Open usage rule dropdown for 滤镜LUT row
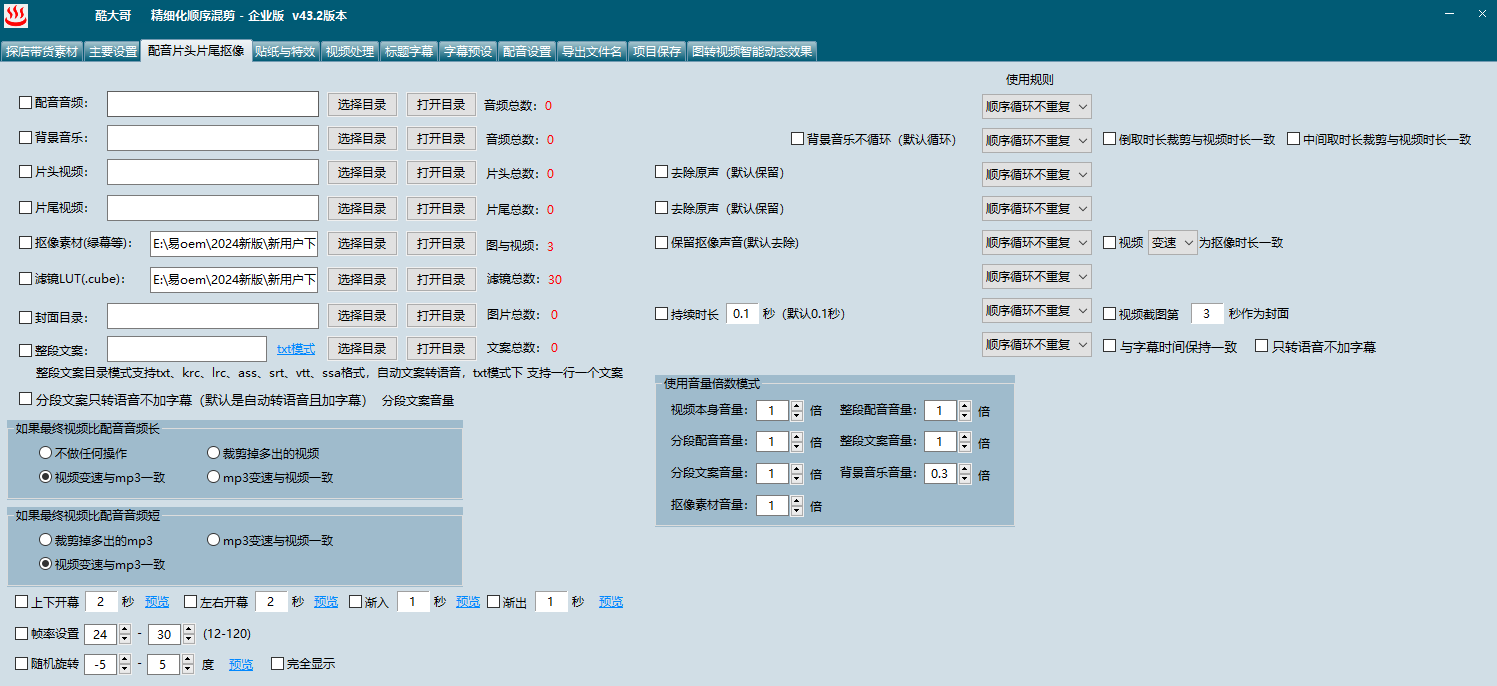 click(x=1036, y=276)
